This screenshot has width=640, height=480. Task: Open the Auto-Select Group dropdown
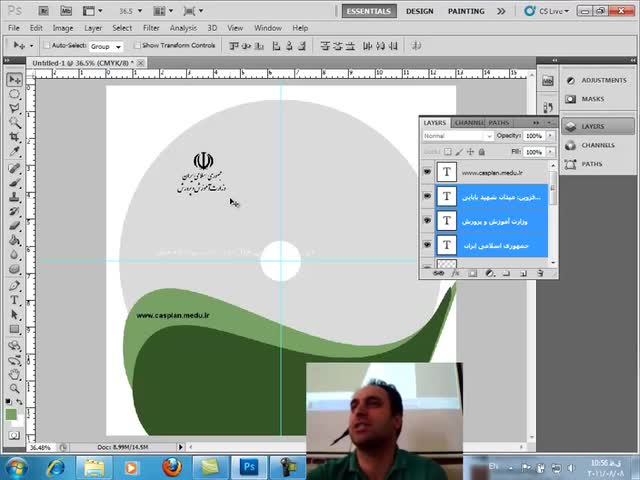[x=106, y=47]
